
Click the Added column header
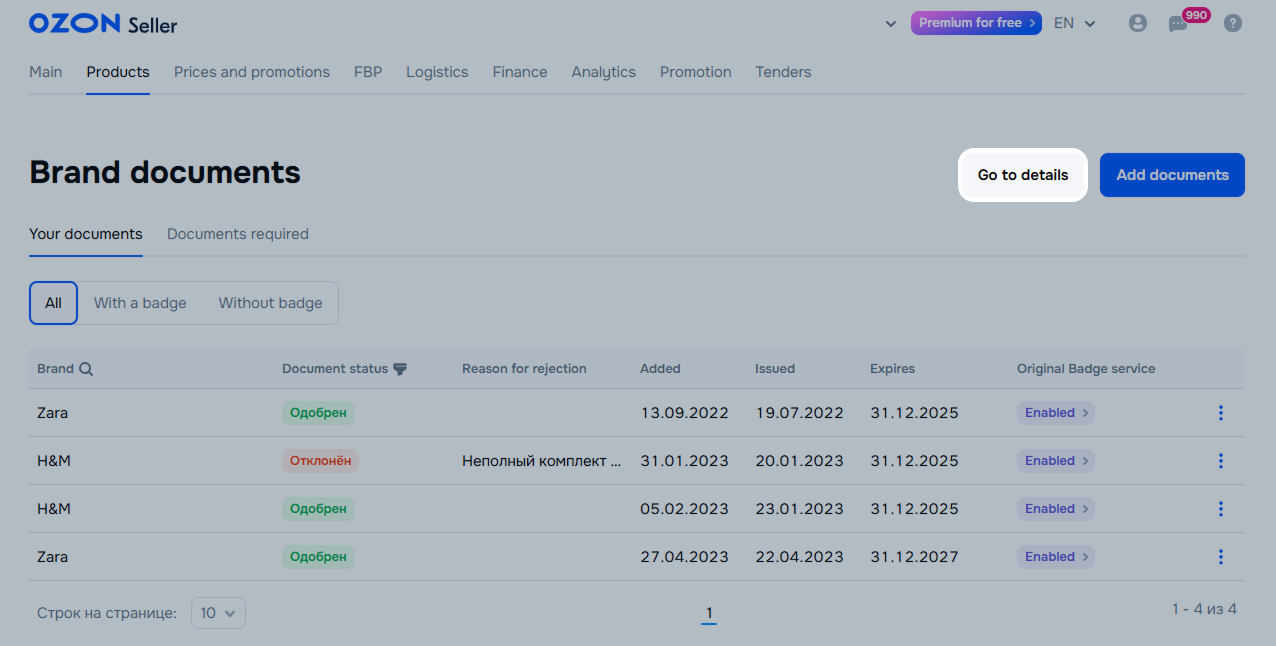coord(660,369)
